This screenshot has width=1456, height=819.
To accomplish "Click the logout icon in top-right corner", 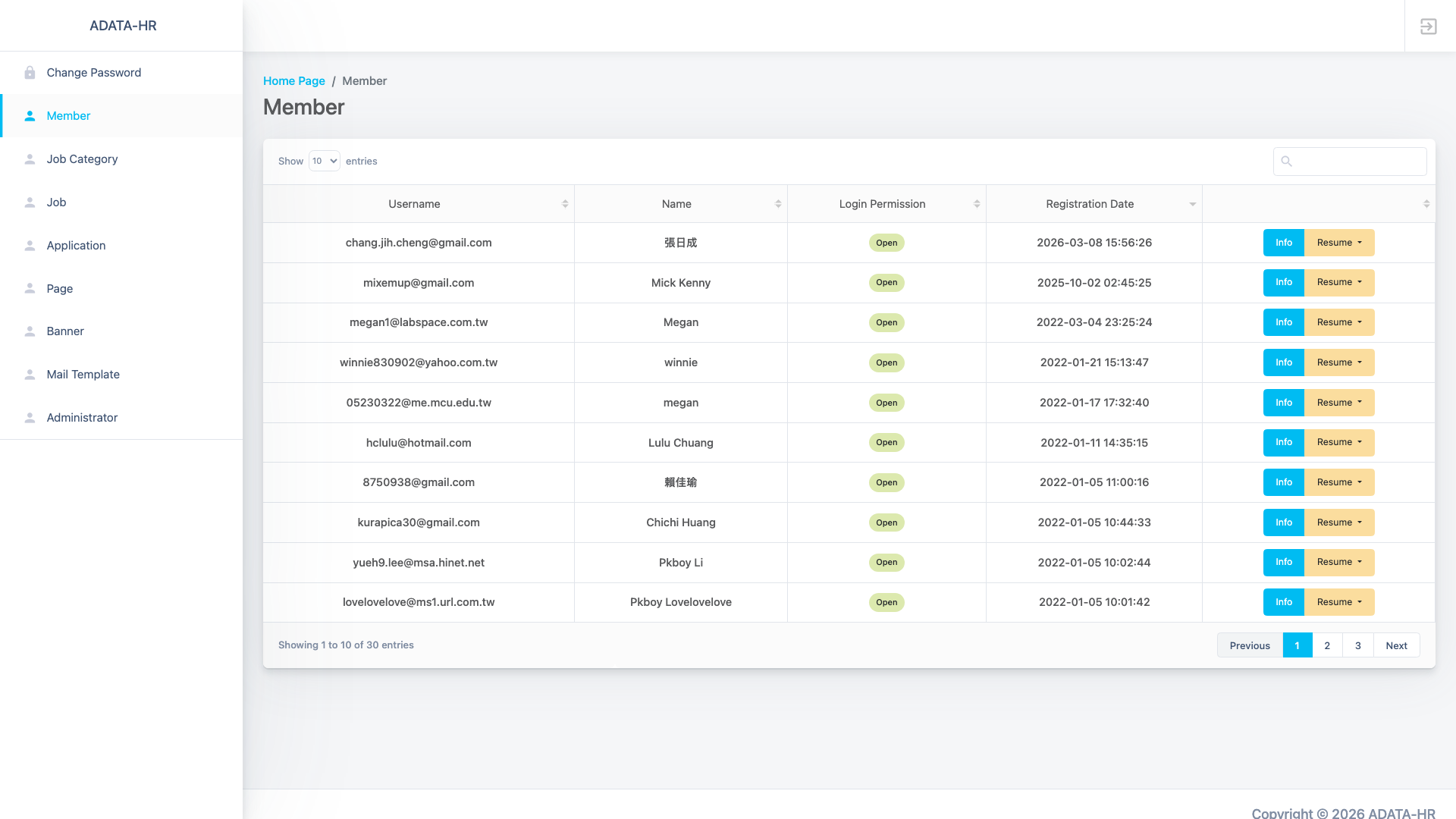I will [1429, 27].
